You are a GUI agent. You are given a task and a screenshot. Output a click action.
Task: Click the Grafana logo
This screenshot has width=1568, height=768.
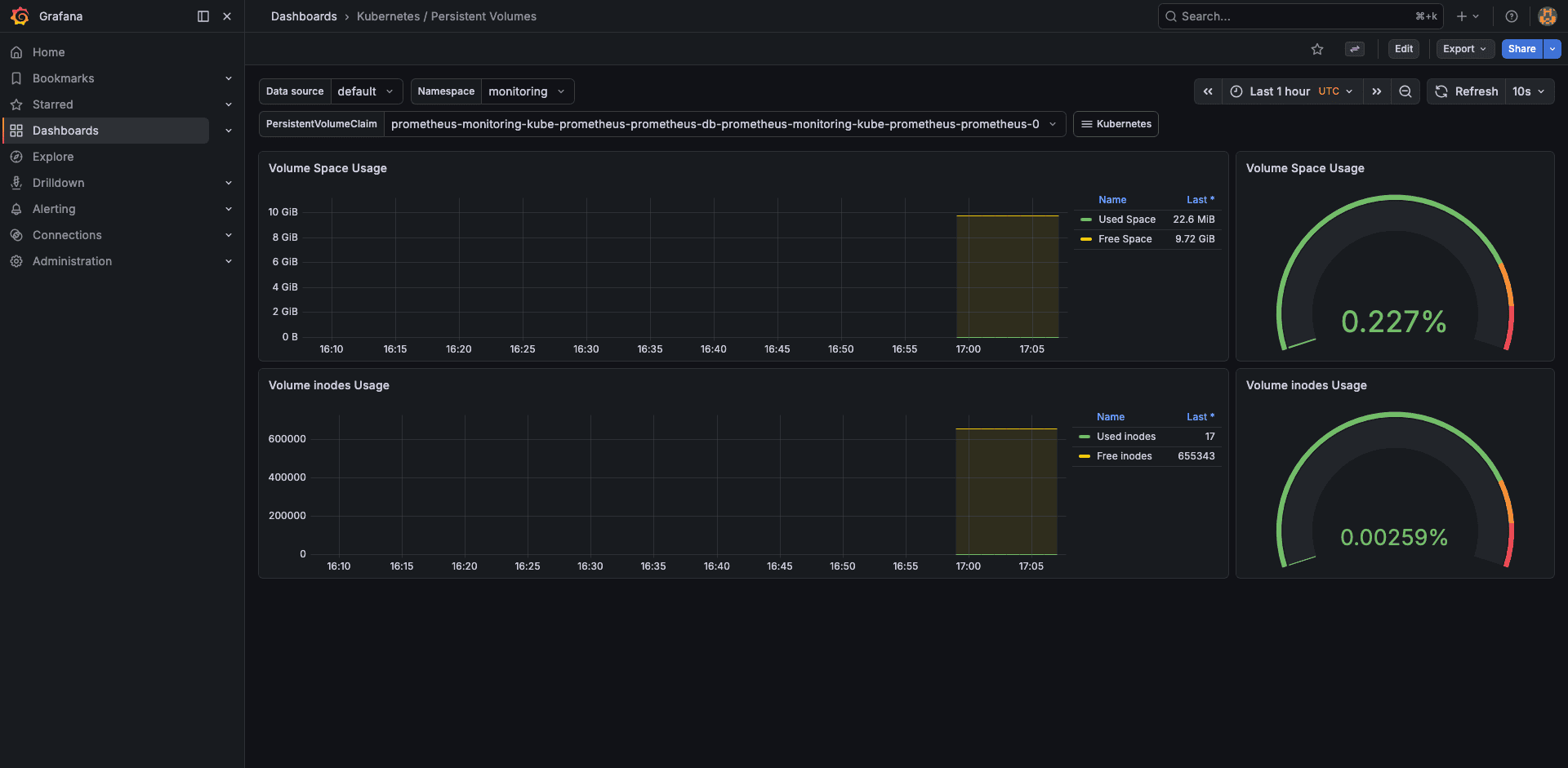tap(20, 16)
